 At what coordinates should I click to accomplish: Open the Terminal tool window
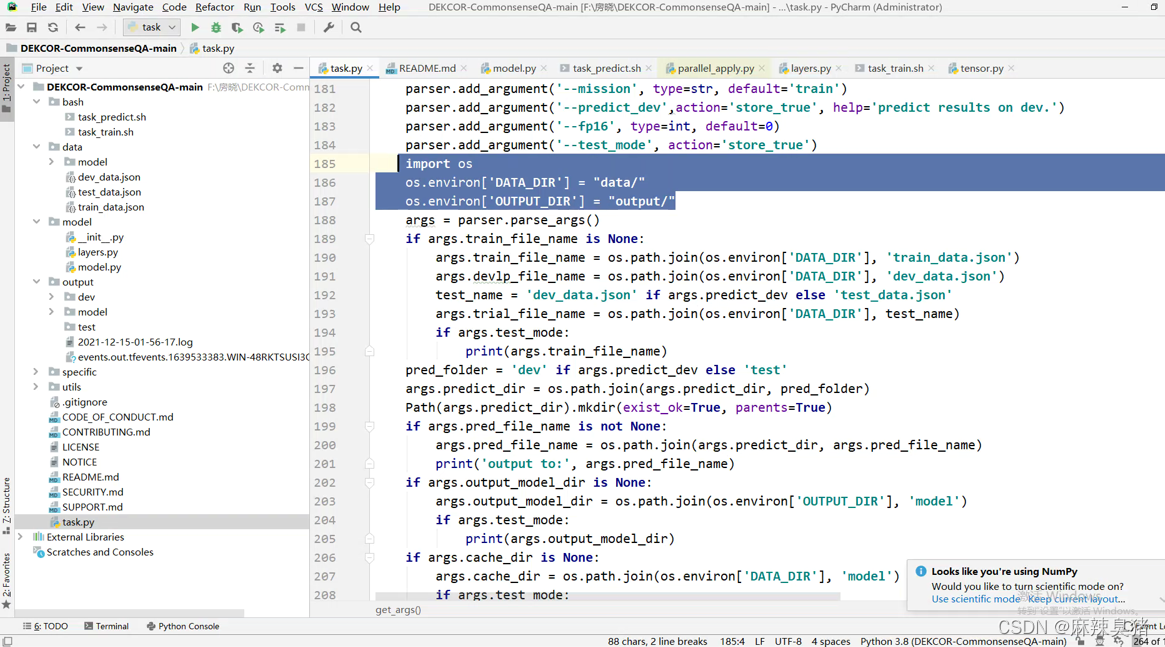106,626
